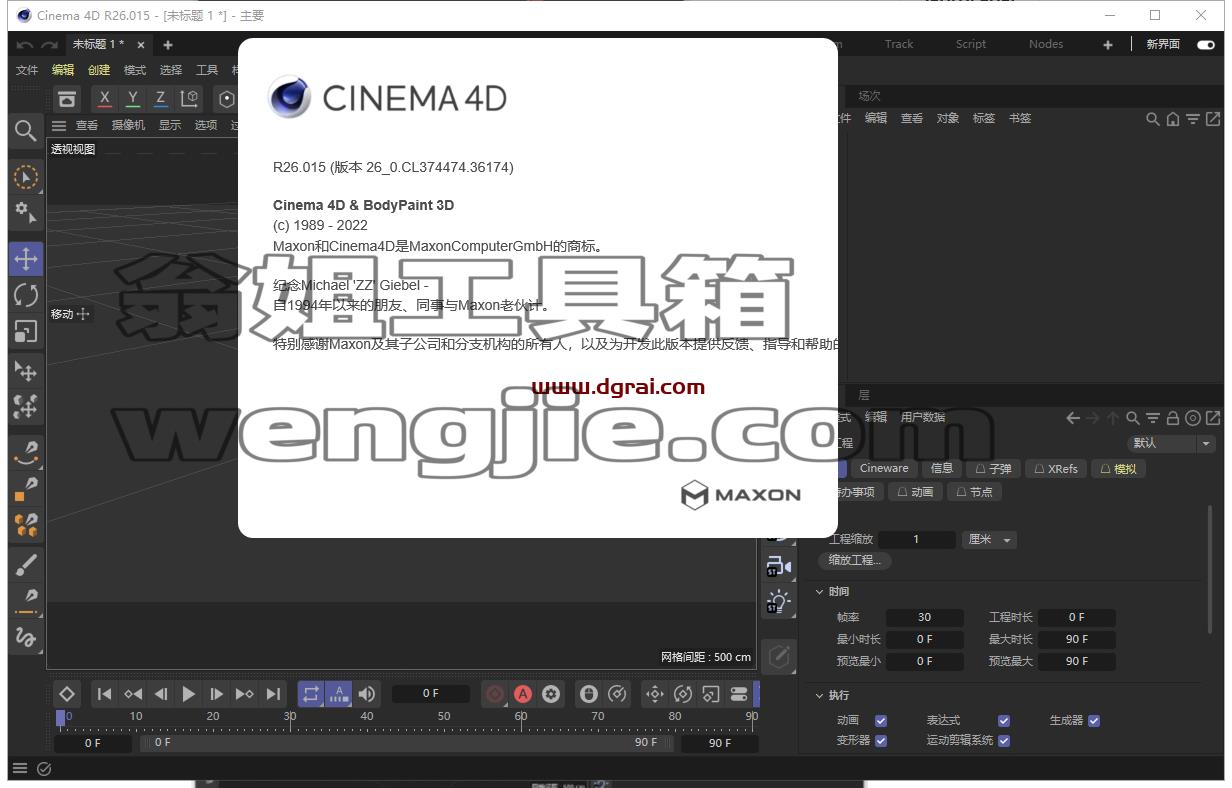Click the viewport hamburger menu icon

coord(59,125)
